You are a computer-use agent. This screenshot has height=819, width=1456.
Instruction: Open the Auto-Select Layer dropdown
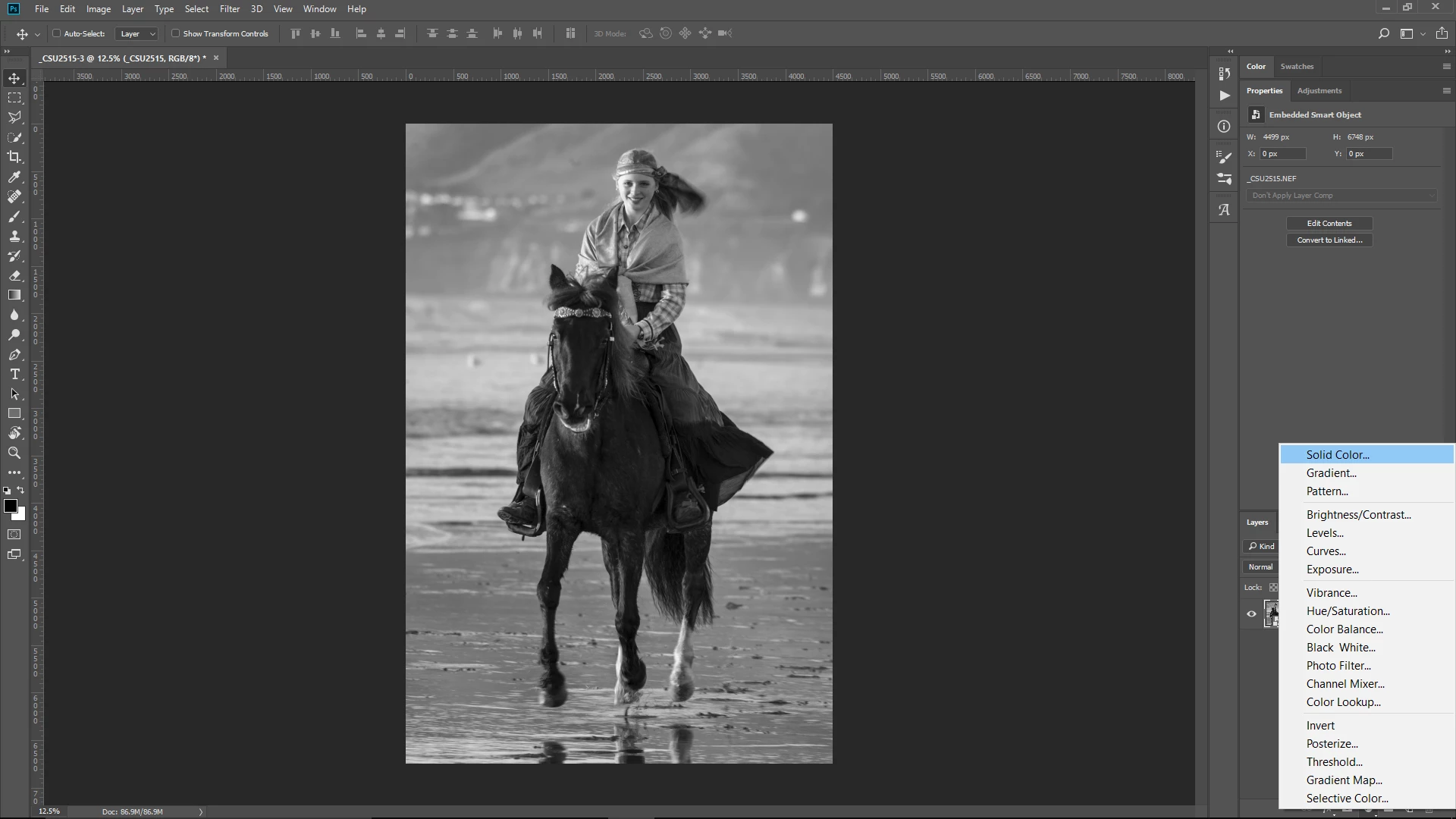137,33
